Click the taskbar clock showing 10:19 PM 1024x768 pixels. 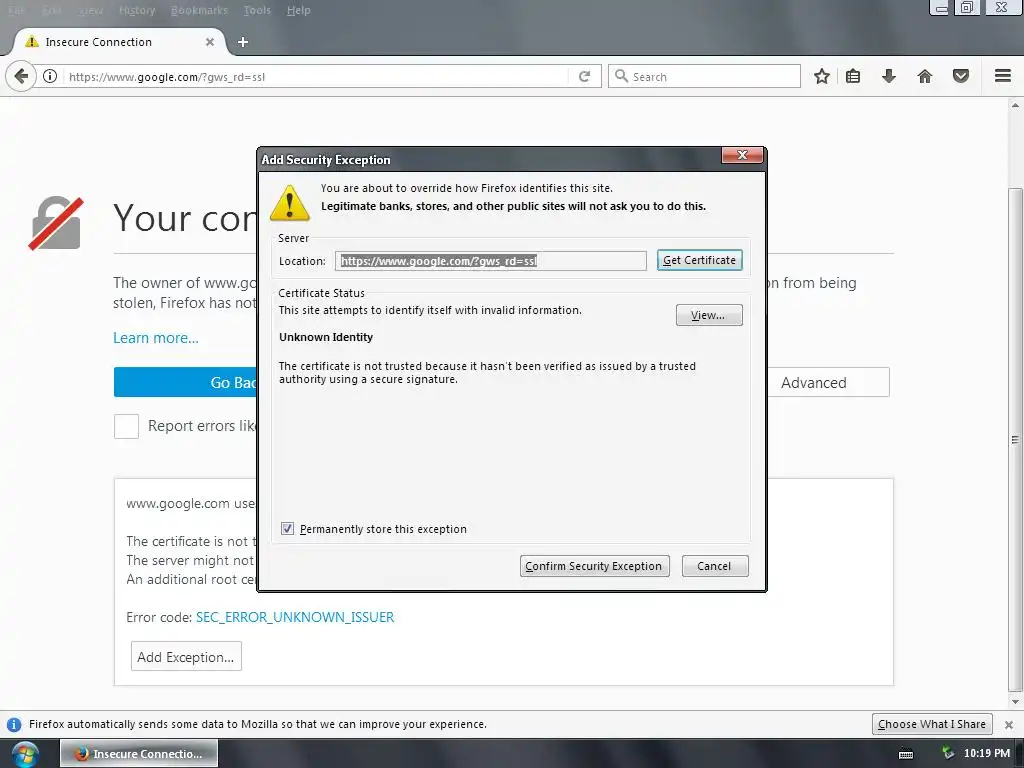(x=987, y=754)
